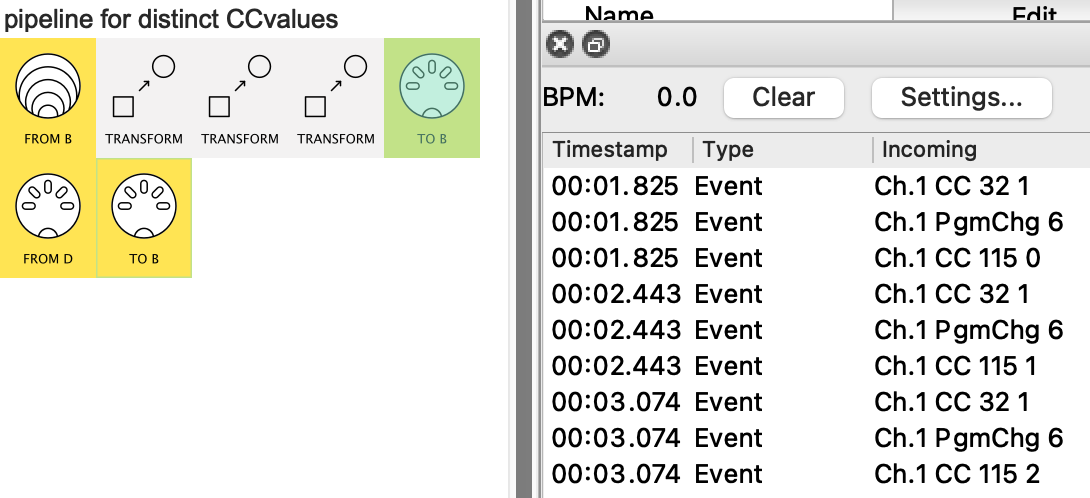The image size is (1090, 498).
Task: Select the FROM B input node
Action: click(x=47, y=97)
